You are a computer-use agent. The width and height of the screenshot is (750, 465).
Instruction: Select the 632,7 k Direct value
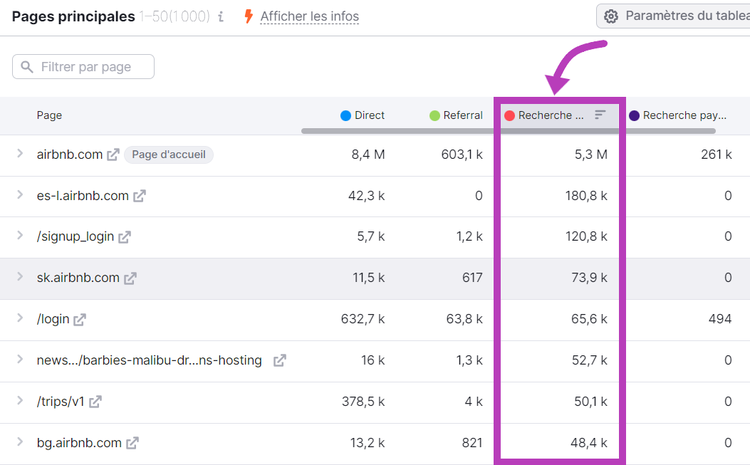[x=363, y=319]
